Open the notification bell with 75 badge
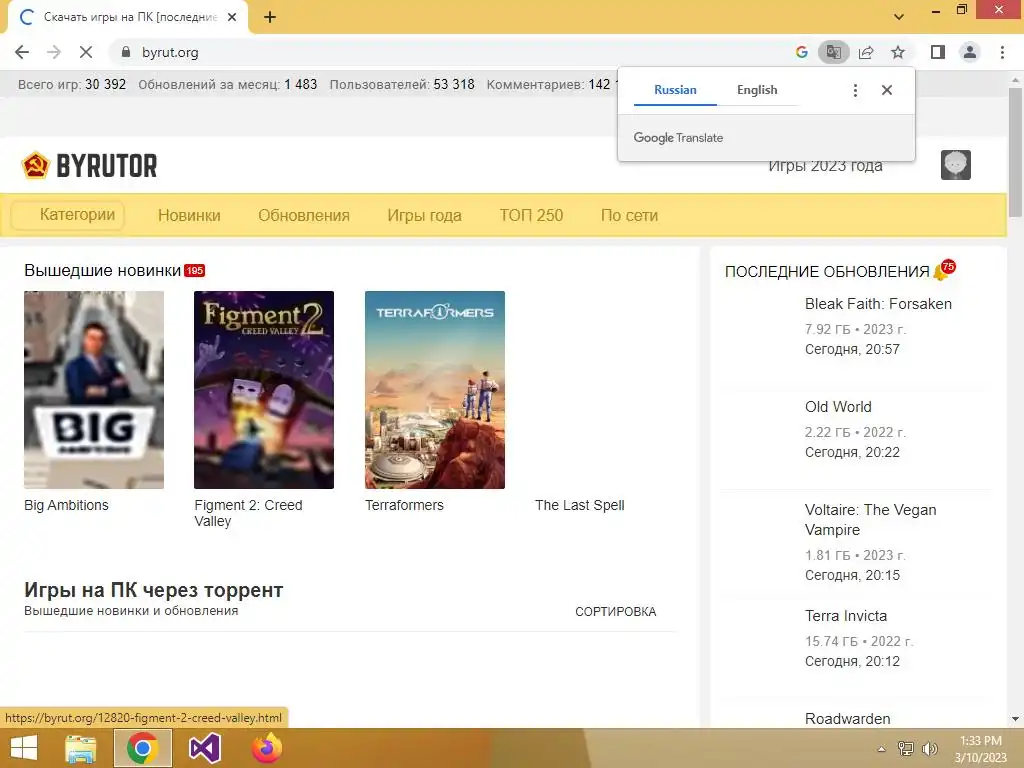The image size is (1024, 768). point(944,269)
